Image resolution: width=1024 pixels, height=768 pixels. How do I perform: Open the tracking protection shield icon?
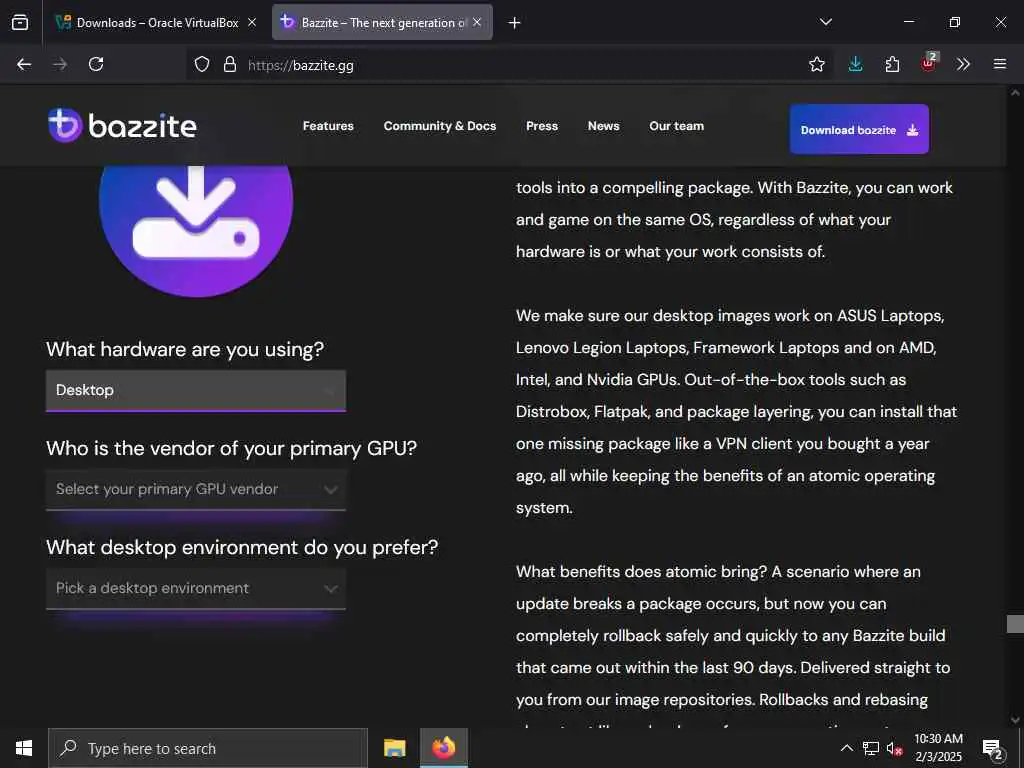[x=202, y=64]
